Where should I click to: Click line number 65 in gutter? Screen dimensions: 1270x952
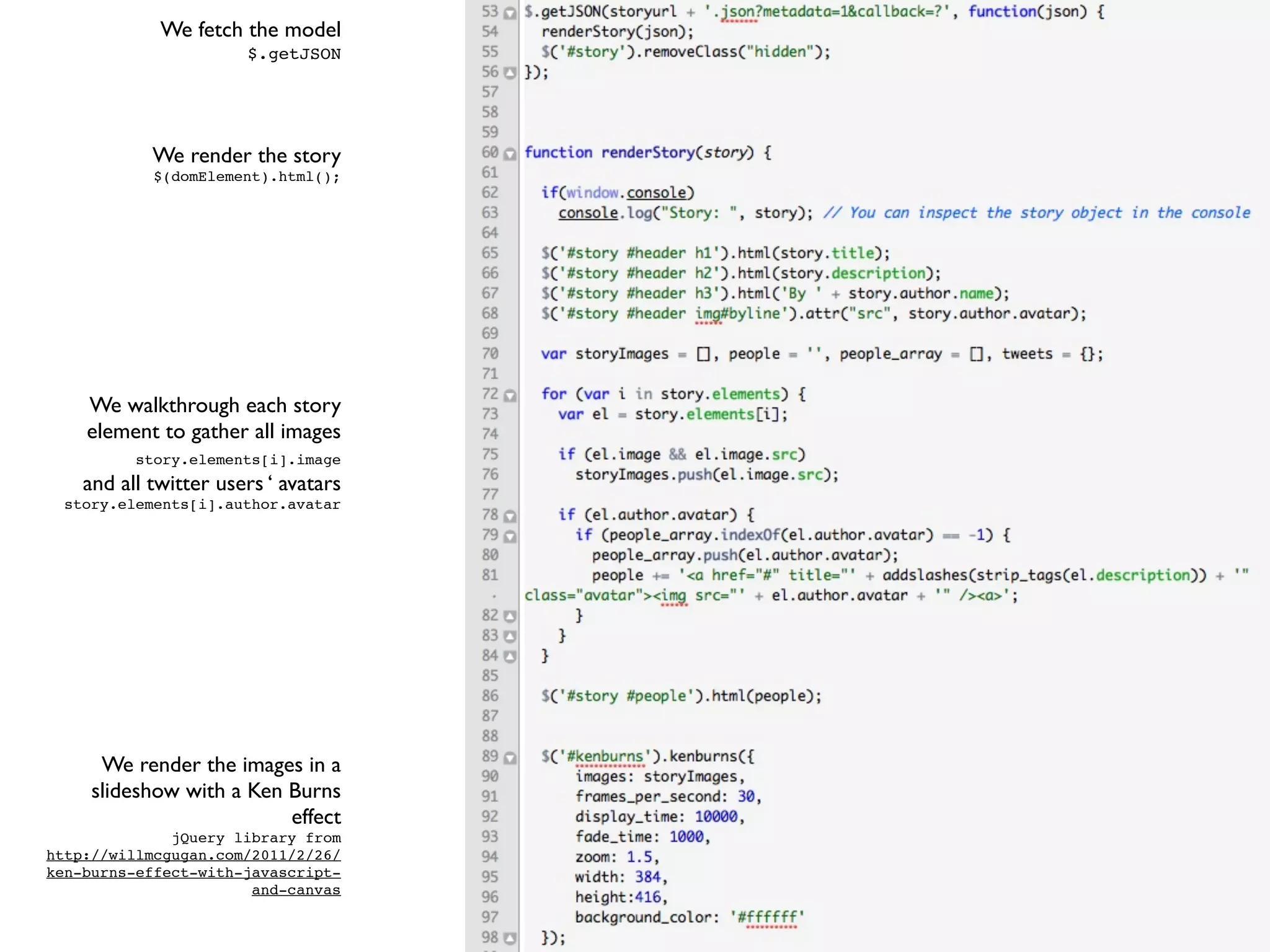click(x=490, y=253)
